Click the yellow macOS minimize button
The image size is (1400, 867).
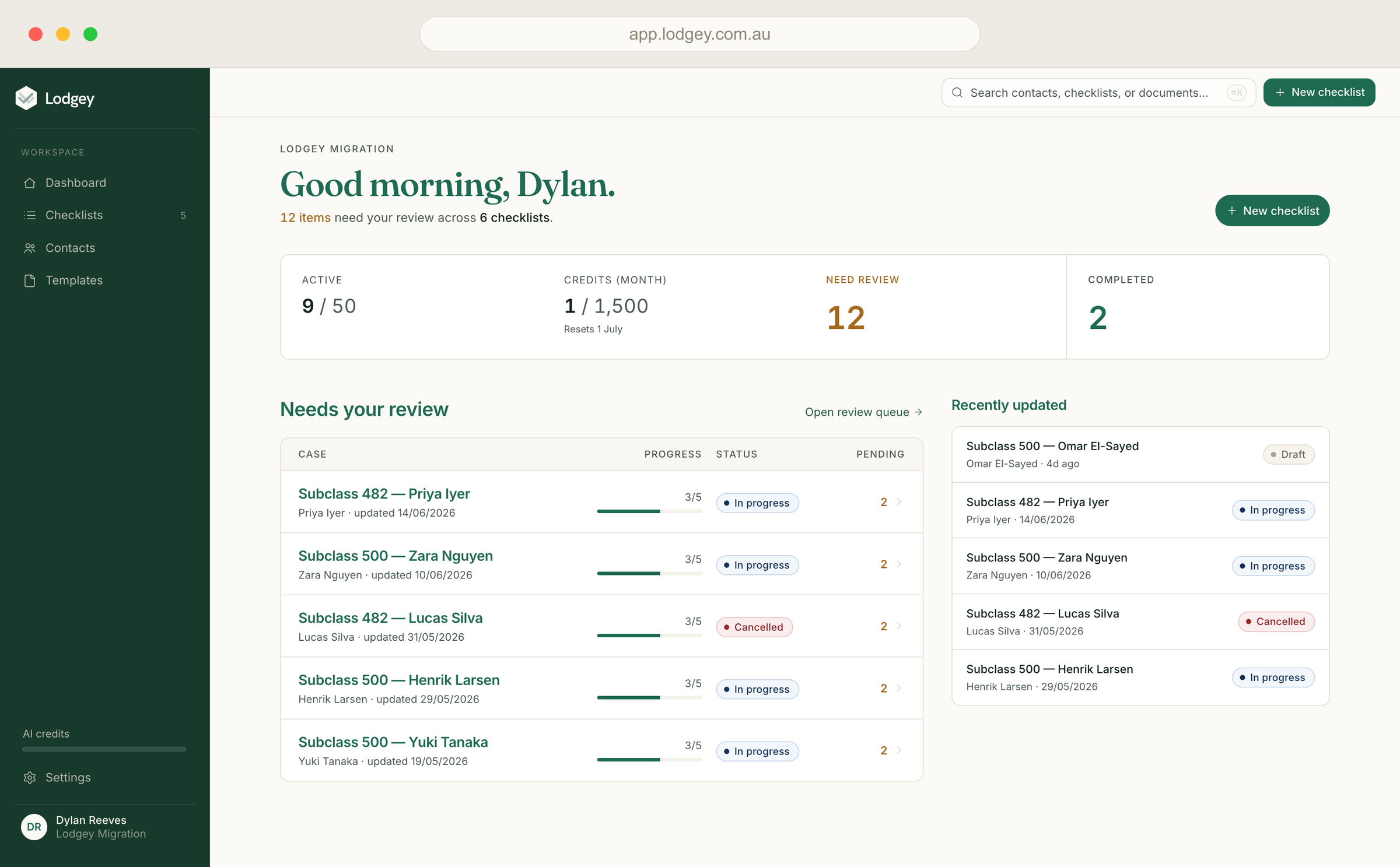click(x=63, y=34)
